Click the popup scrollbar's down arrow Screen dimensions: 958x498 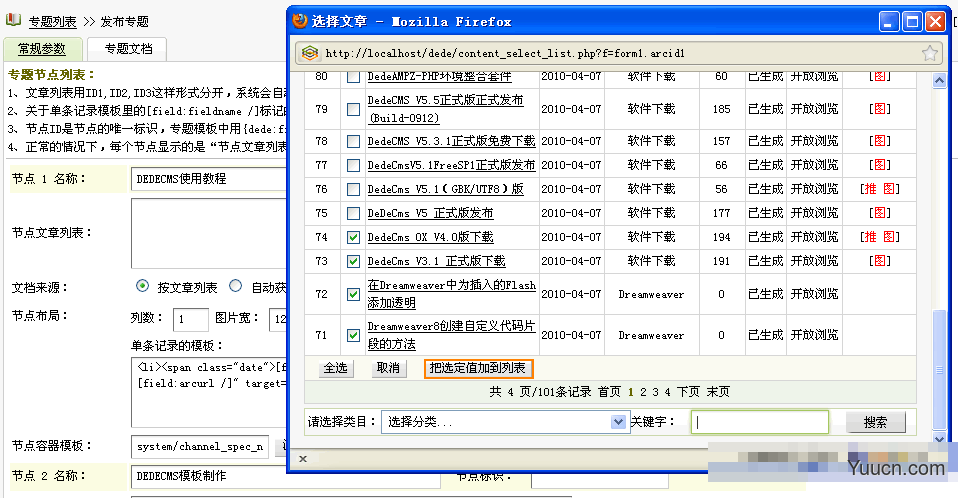938,438
